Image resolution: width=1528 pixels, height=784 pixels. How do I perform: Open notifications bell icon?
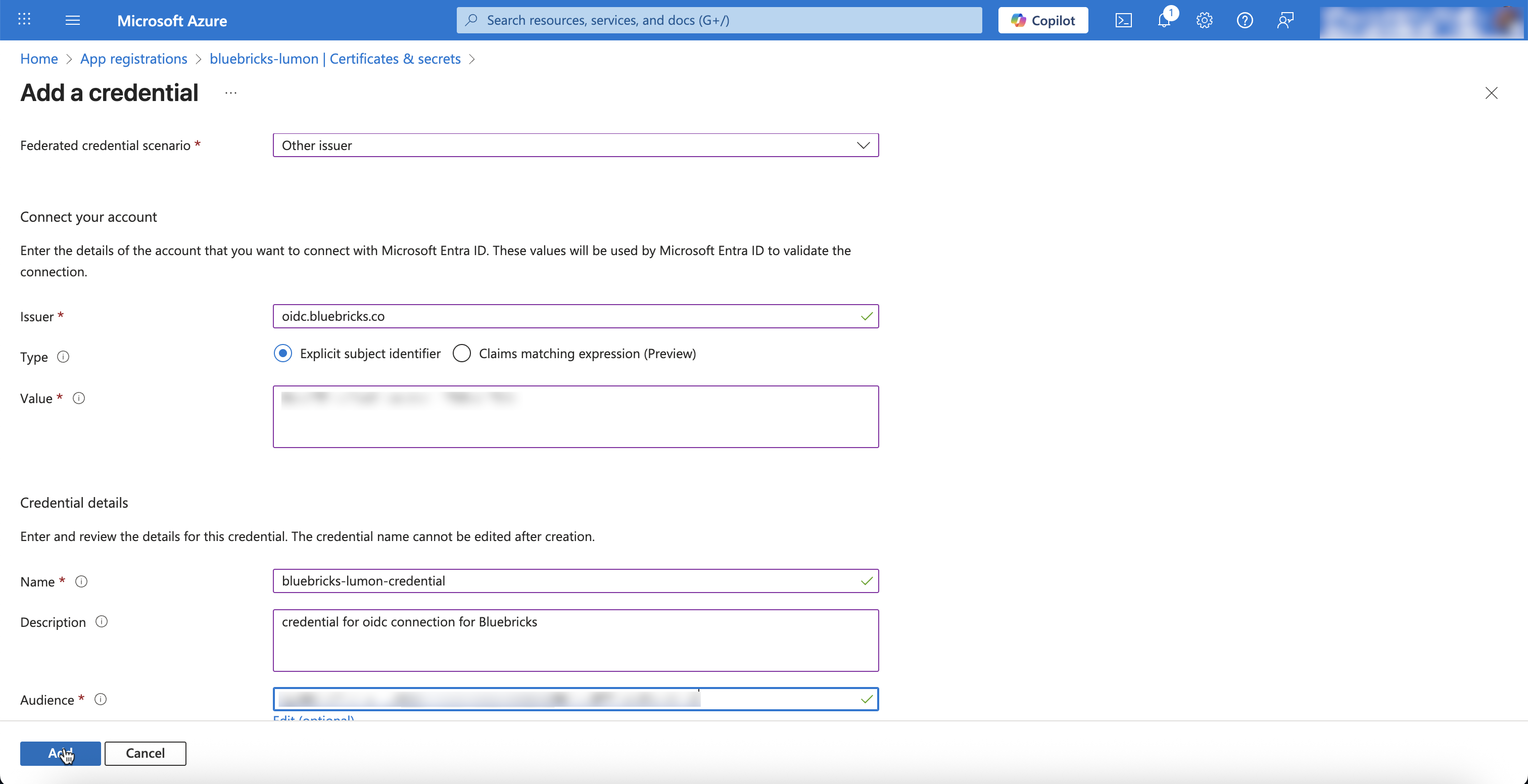pyautogui.click(x=1164, y=20)
